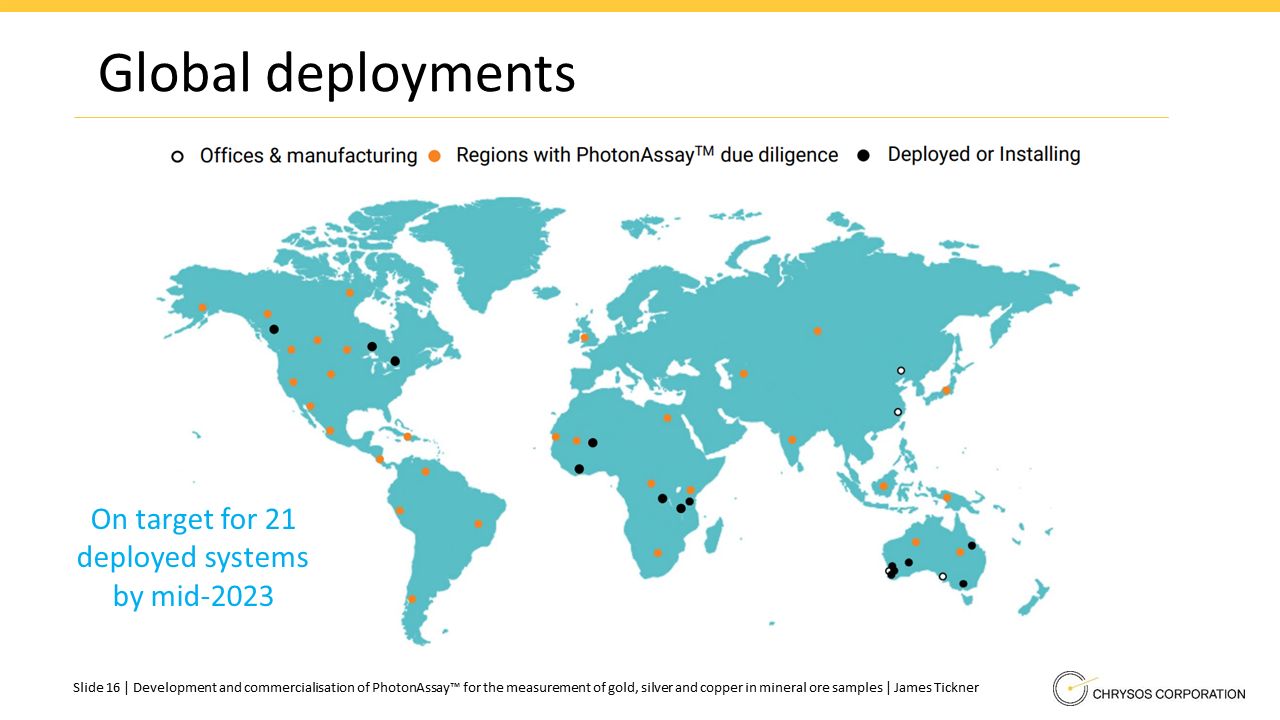Select the orange dot on the United Kingdom
The height and width of the screenshot is (720, 1280).
click(x=585, y=338)
